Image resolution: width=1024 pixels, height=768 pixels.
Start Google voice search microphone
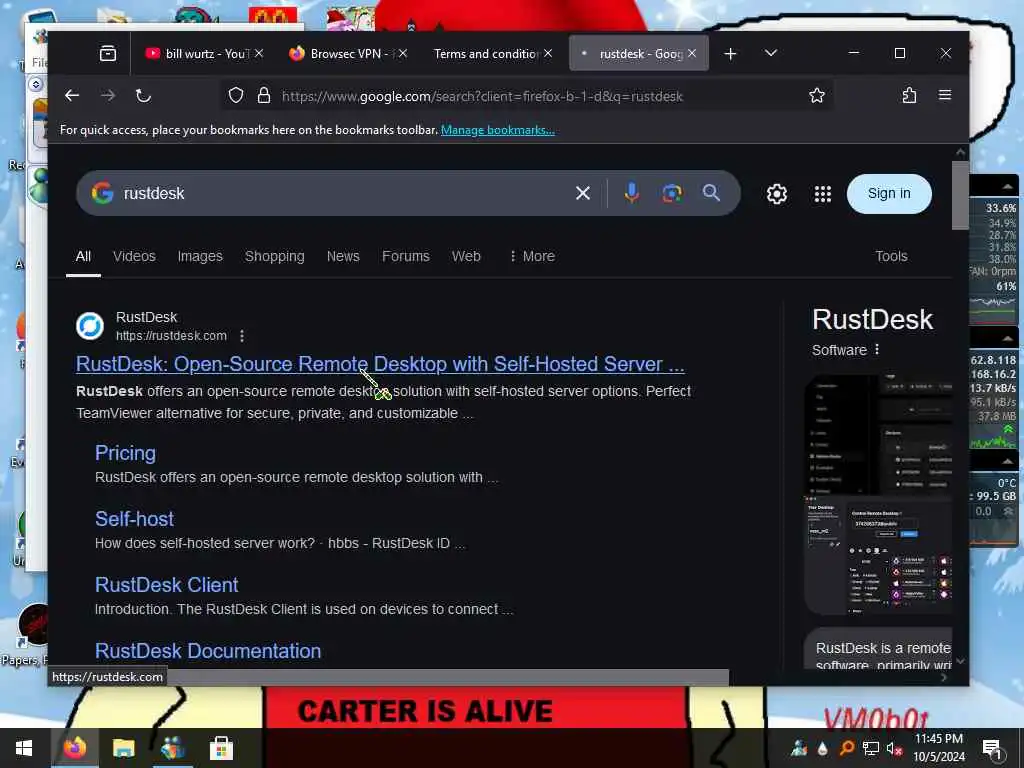click(x=632, y=193)
